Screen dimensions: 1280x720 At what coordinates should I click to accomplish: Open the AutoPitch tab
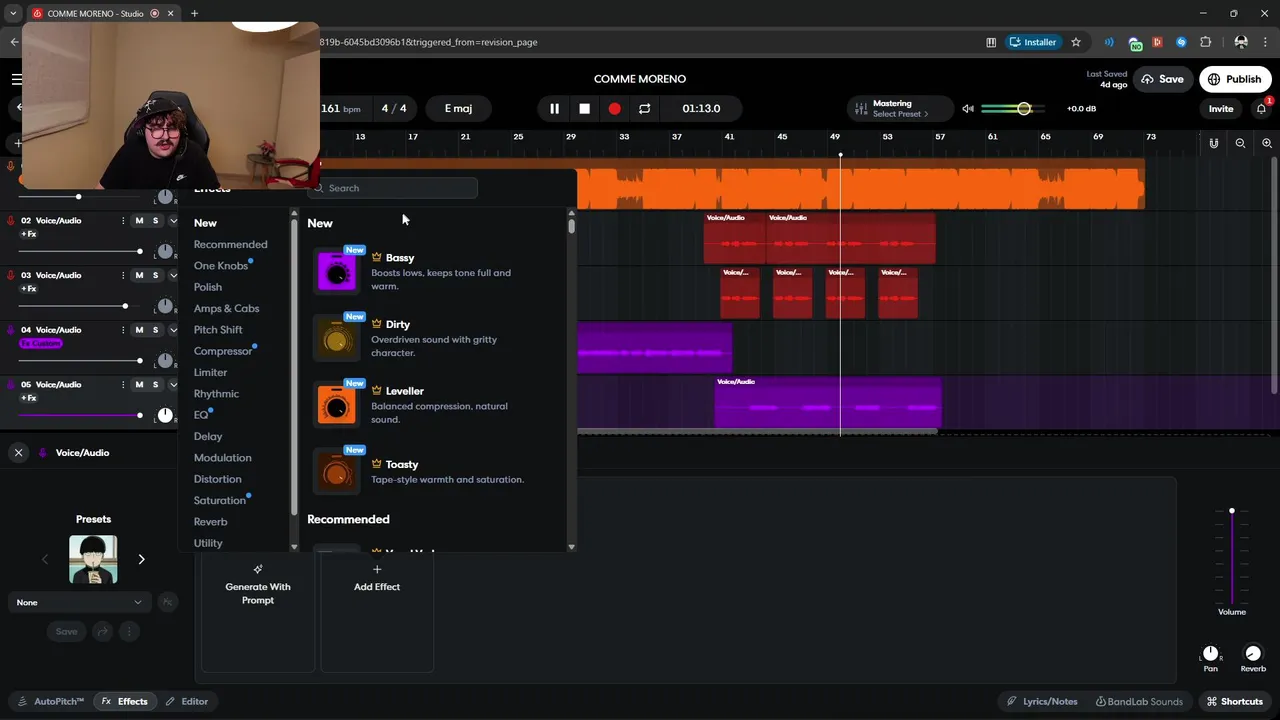click(50, 701)
